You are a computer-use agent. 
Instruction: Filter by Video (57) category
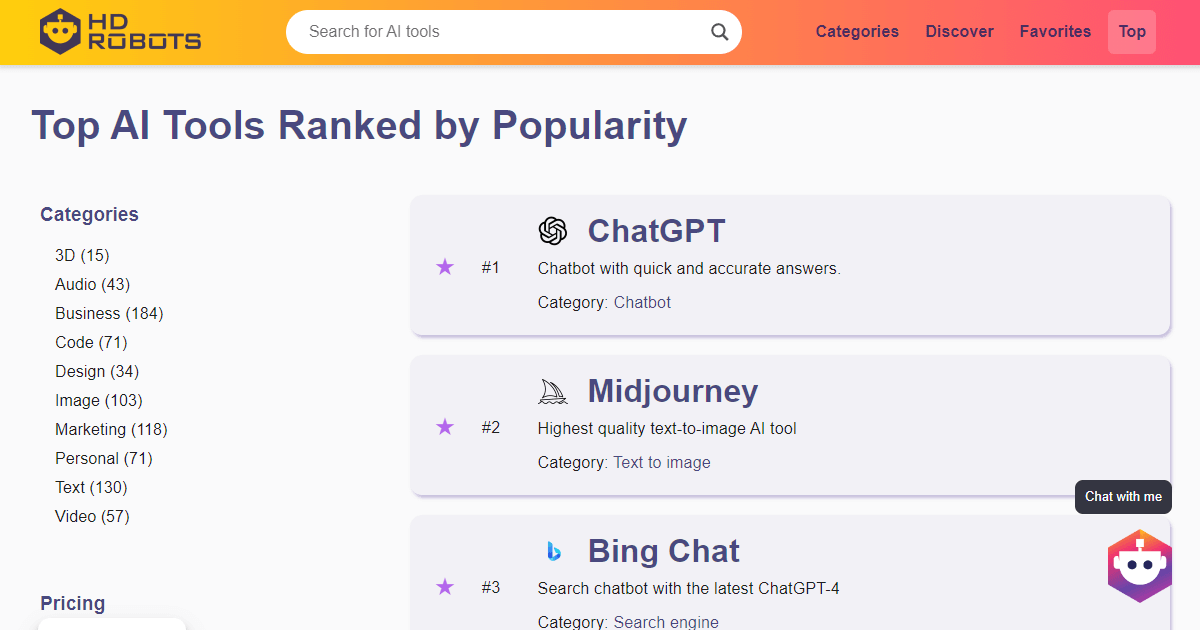(x=92, y=516)
